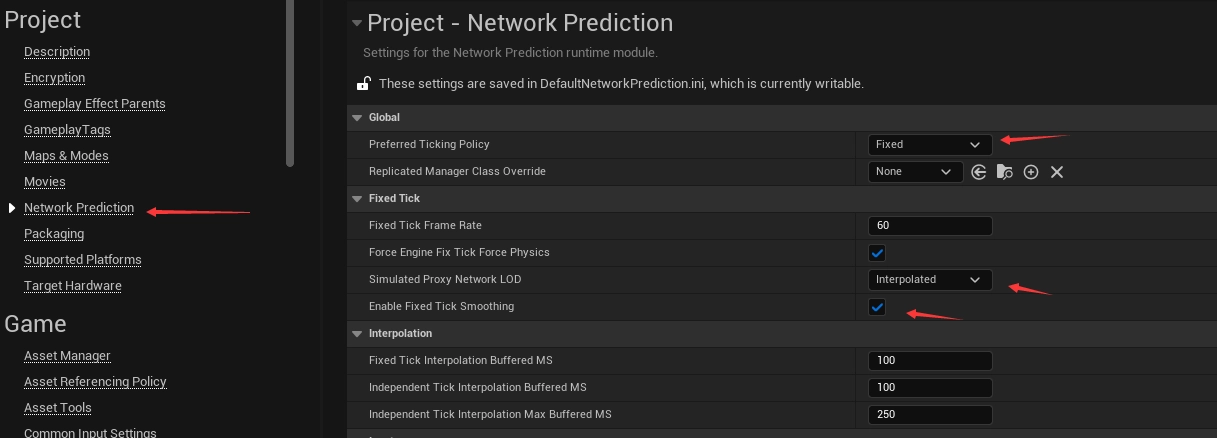Screen dimensions: 1217x438
Task: Open Simulated Proxy Network LOD dropdown
Action: point(930,280)
